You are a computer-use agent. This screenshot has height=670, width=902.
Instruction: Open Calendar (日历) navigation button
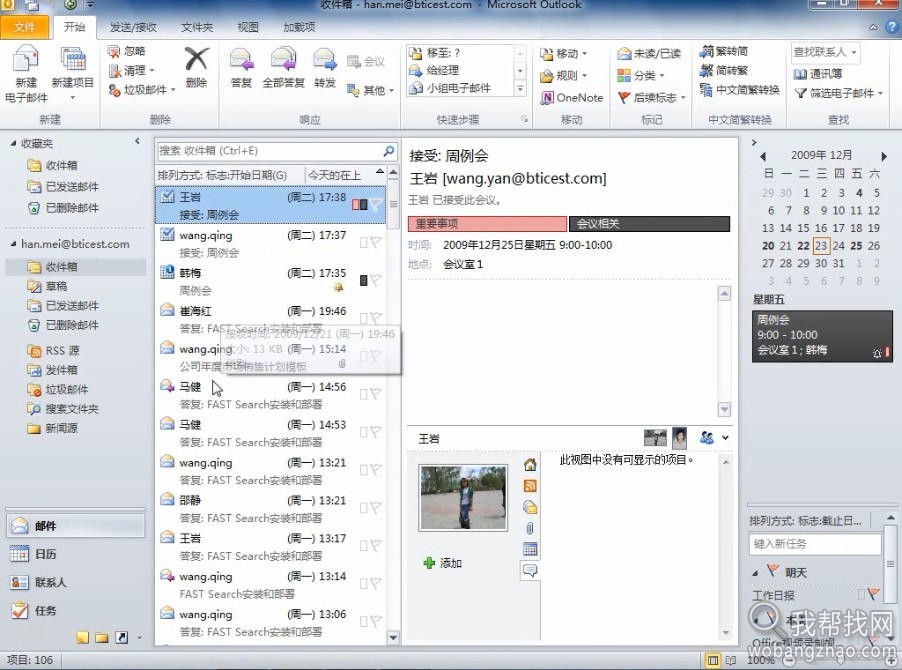[x=75, y=554]
